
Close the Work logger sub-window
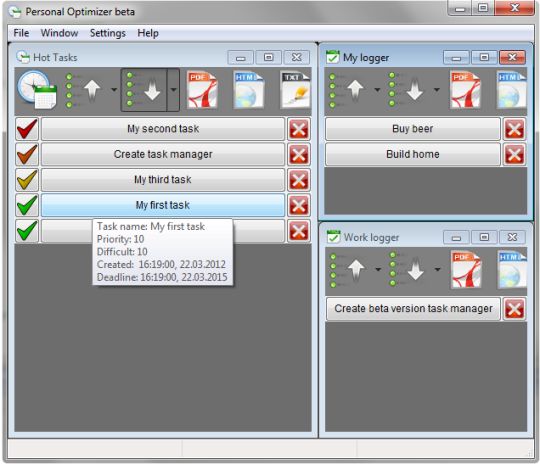click(512, 237)
